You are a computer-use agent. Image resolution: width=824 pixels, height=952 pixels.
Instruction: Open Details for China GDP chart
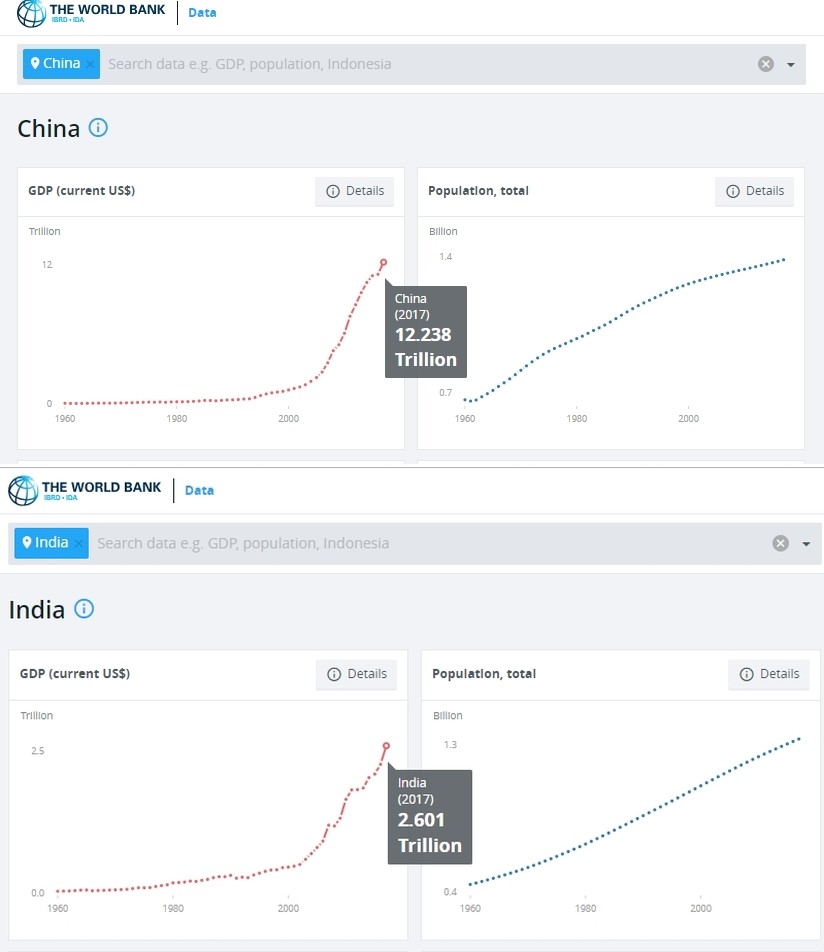(x=355, y=191)
